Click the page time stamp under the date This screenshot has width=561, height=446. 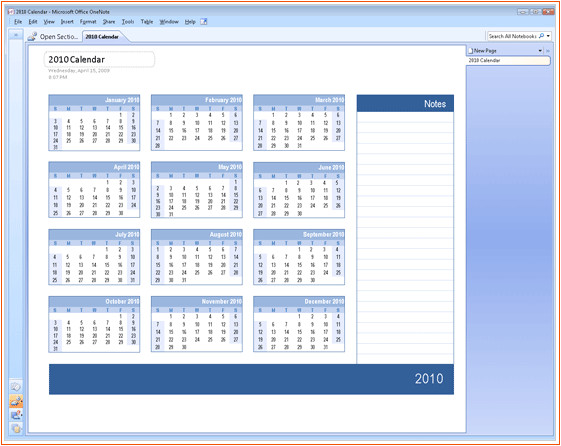pos(58,77)
